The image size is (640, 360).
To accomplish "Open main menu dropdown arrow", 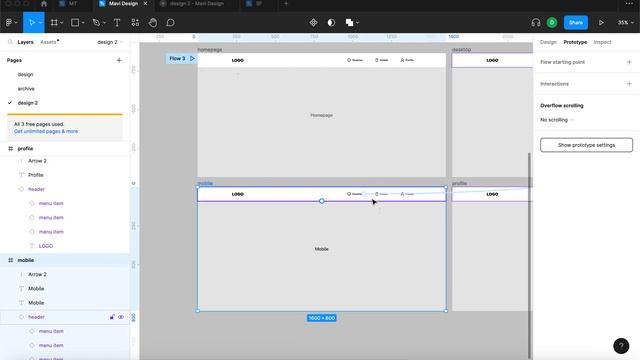I will click(16, 23).
